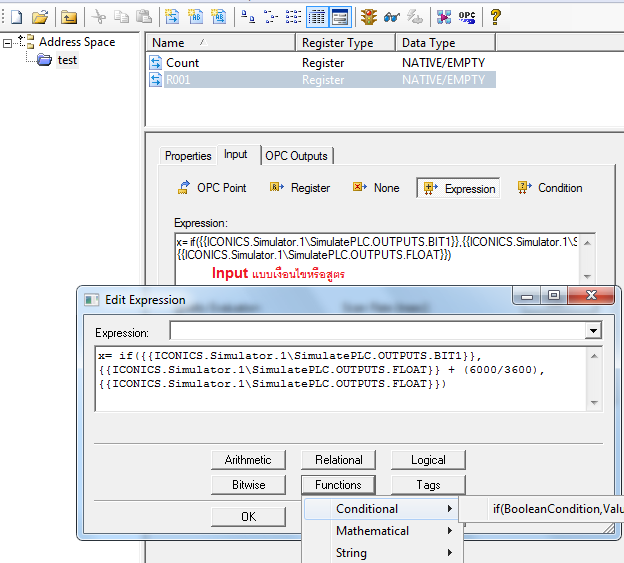Click the Register Type column header
This screenshot has height=563, width=624.
[345, 43]
